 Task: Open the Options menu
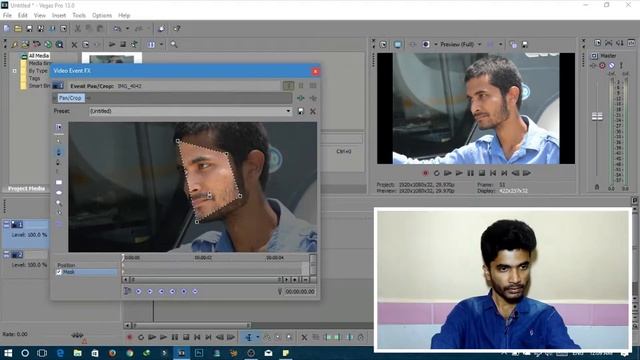(x=102, y=16)
